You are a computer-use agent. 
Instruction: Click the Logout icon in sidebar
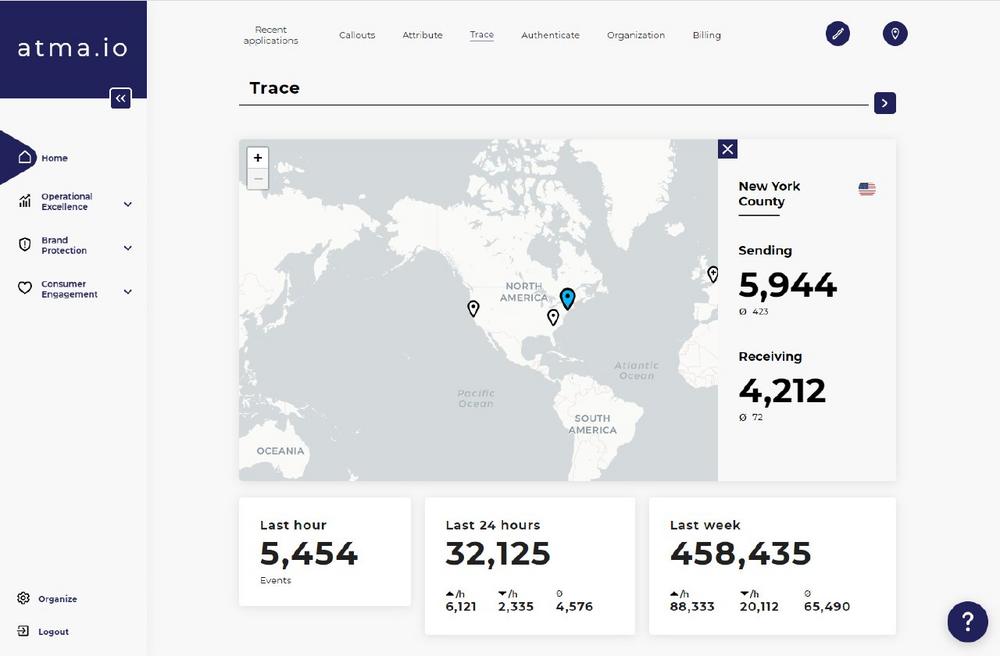(x=24, y=631)
